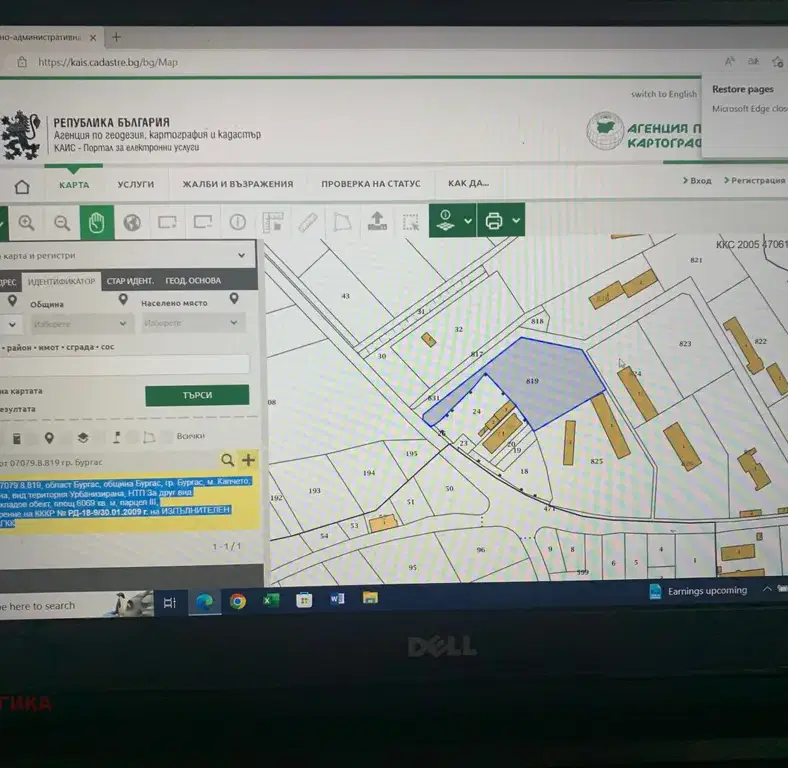Screen dimensions: 788x768
Task: Click the rectangle remove-selection tool
Action: [x=203, y=222]
